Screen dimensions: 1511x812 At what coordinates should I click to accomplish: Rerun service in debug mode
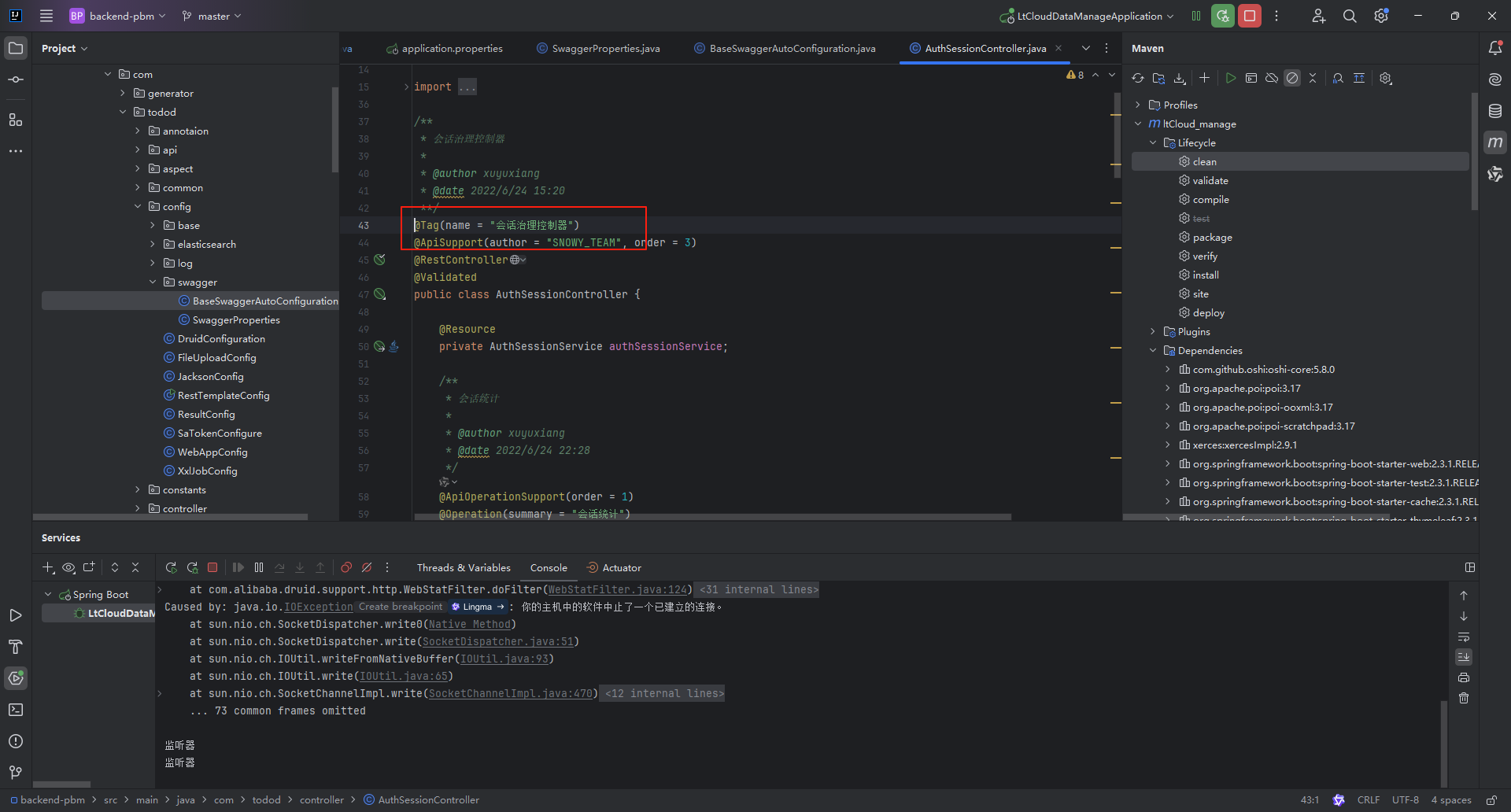pyautogui.click(x=192, y=567)
